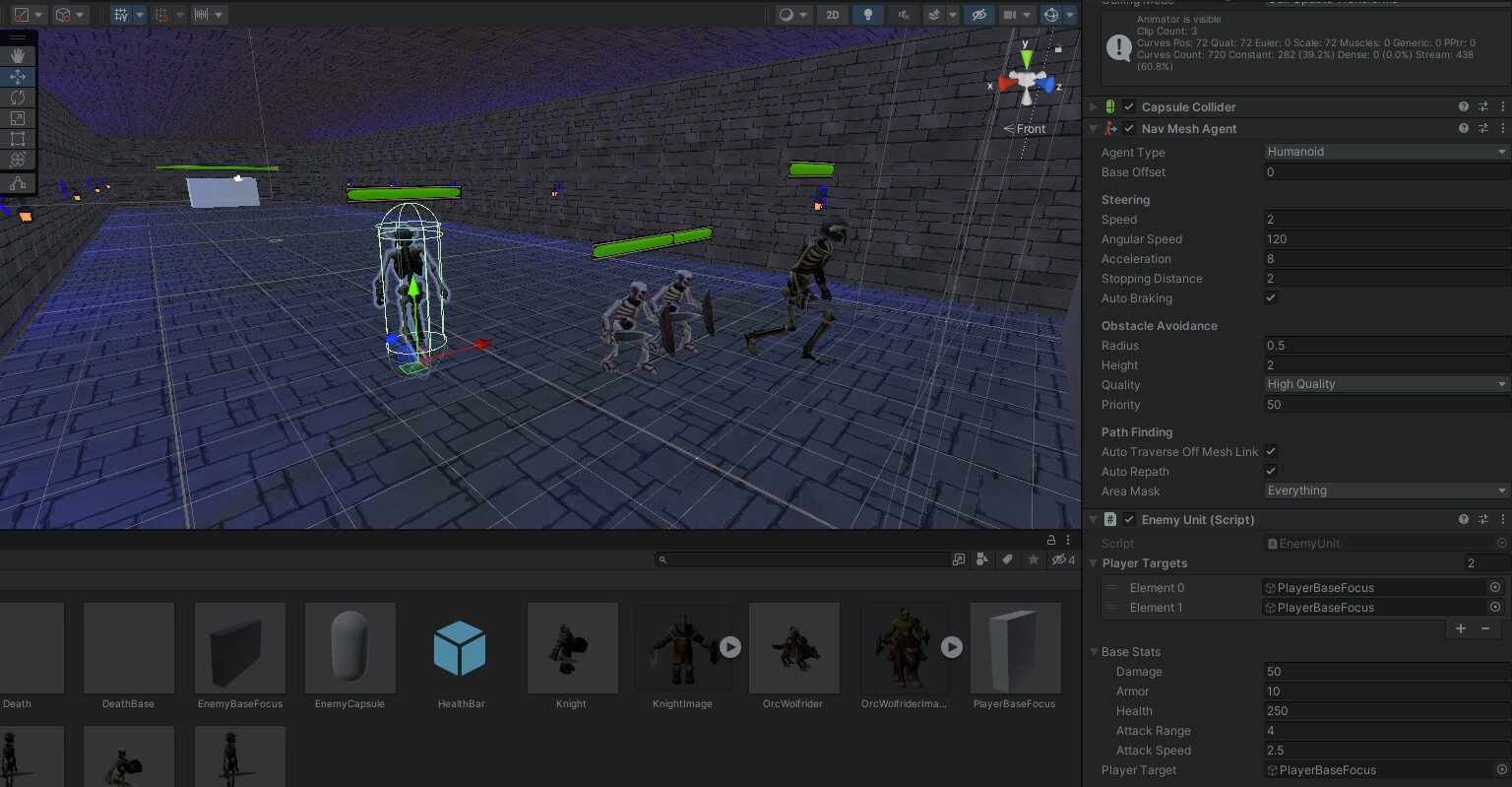Open the Project panel more options menu
1512x787 pixels.
[1068, 540]
